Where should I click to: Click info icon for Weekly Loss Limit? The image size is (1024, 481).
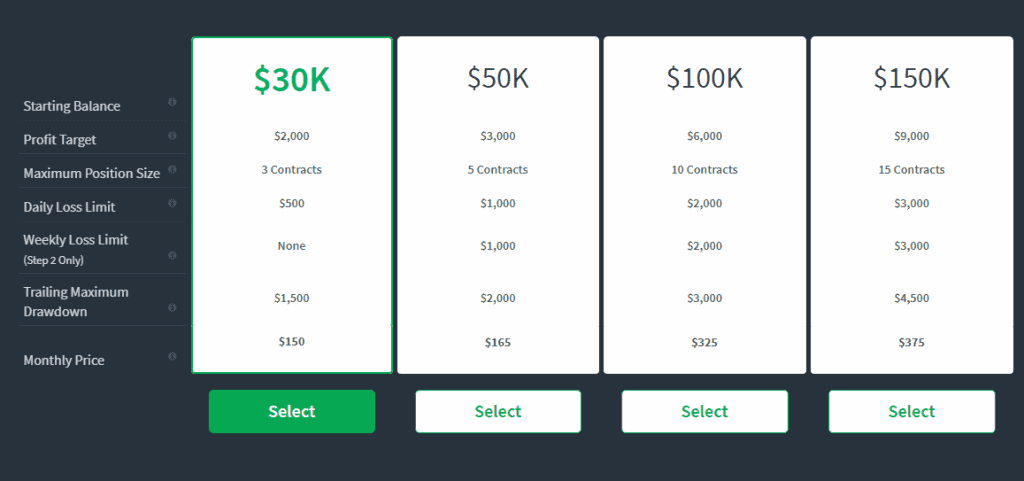point(172,255)
